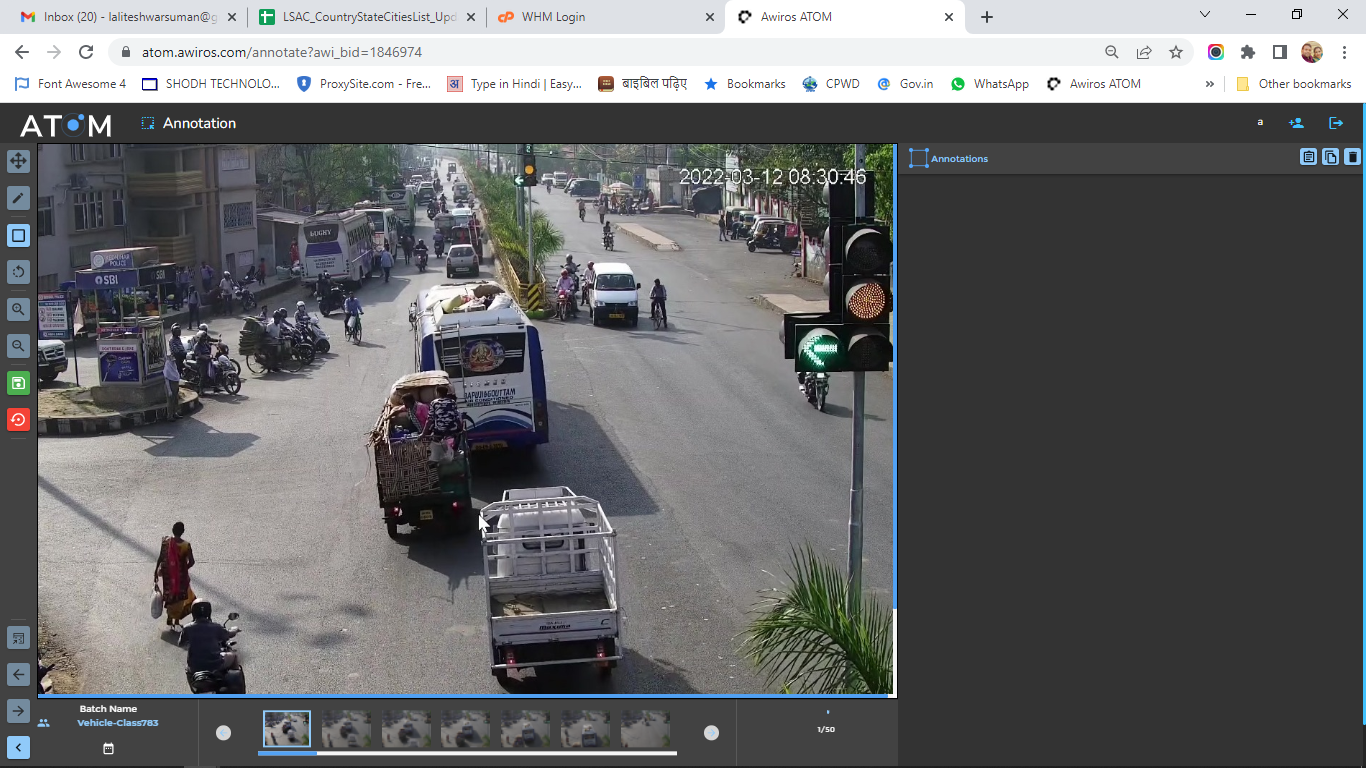Viewport: 1366px width, 768px height.
Task: Go to previous image with left arrow
Action: [x=18, y=674]
